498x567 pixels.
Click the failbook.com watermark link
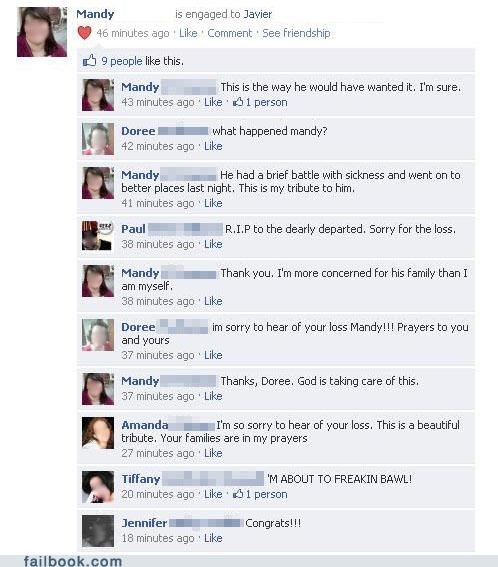point(73,561)
